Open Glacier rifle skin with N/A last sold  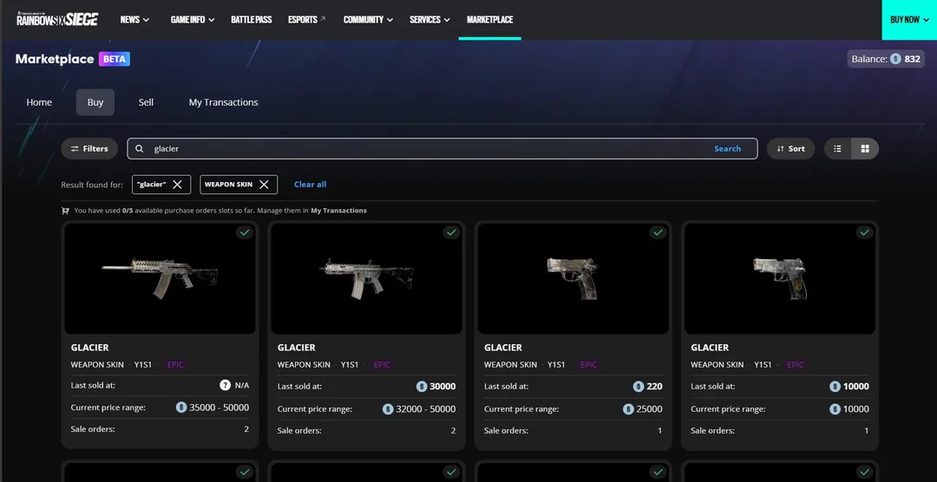tap(160, 336)
